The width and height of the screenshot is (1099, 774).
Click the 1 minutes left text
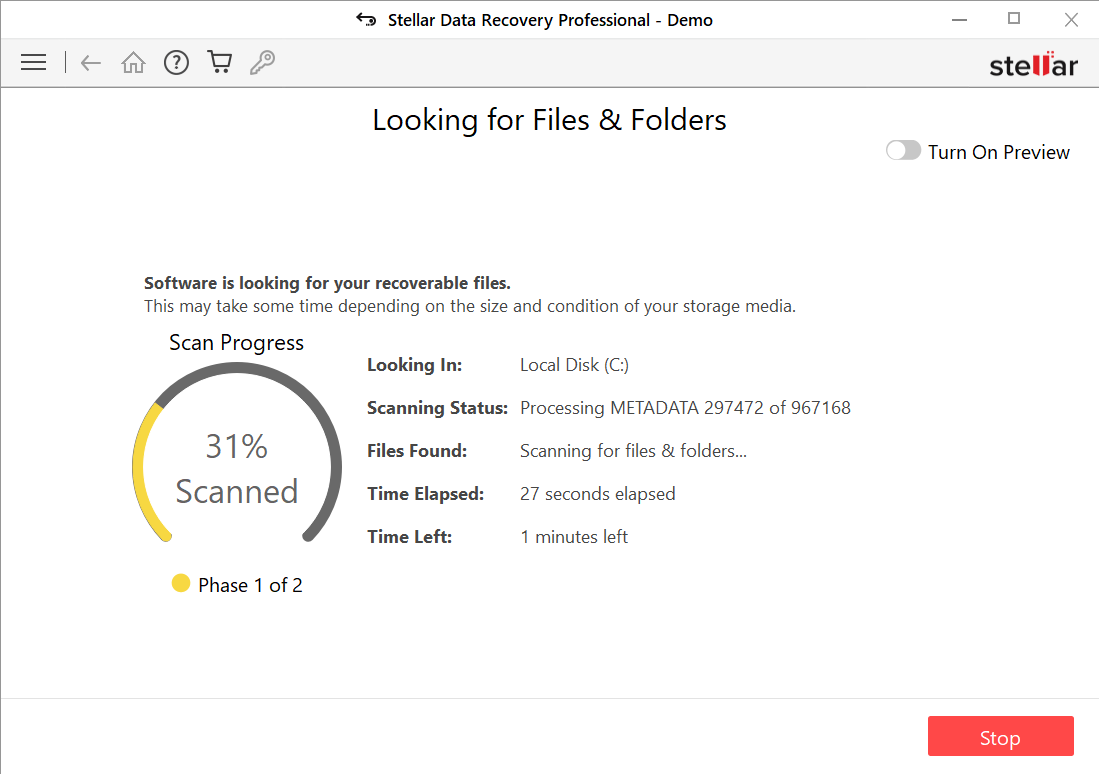tap(574, 537)
